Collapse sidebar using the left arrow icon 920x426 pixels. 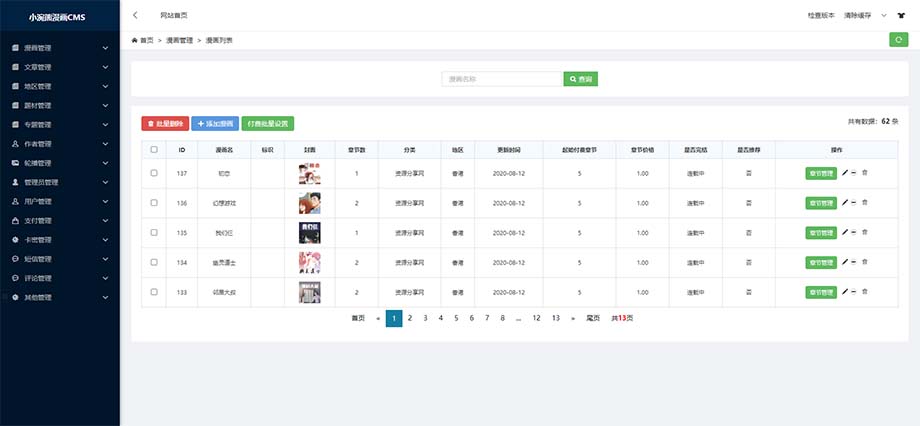tap(136, 16)
